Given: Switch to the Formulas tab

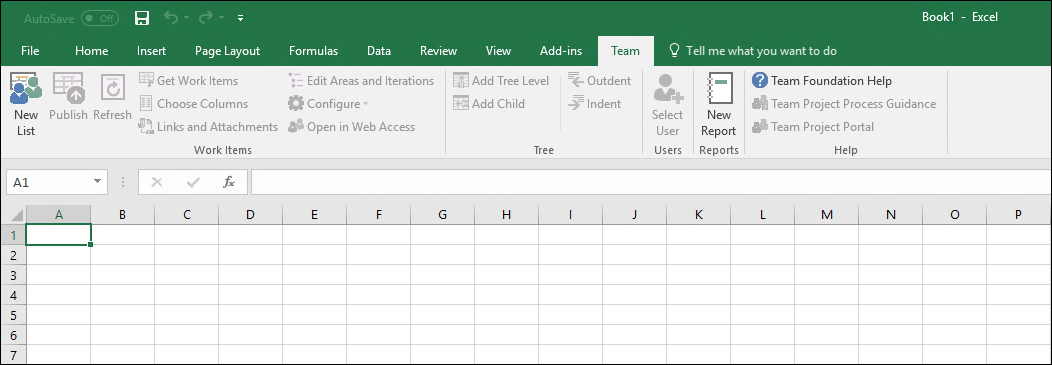Looking at the screenshot, I should 313,51.
